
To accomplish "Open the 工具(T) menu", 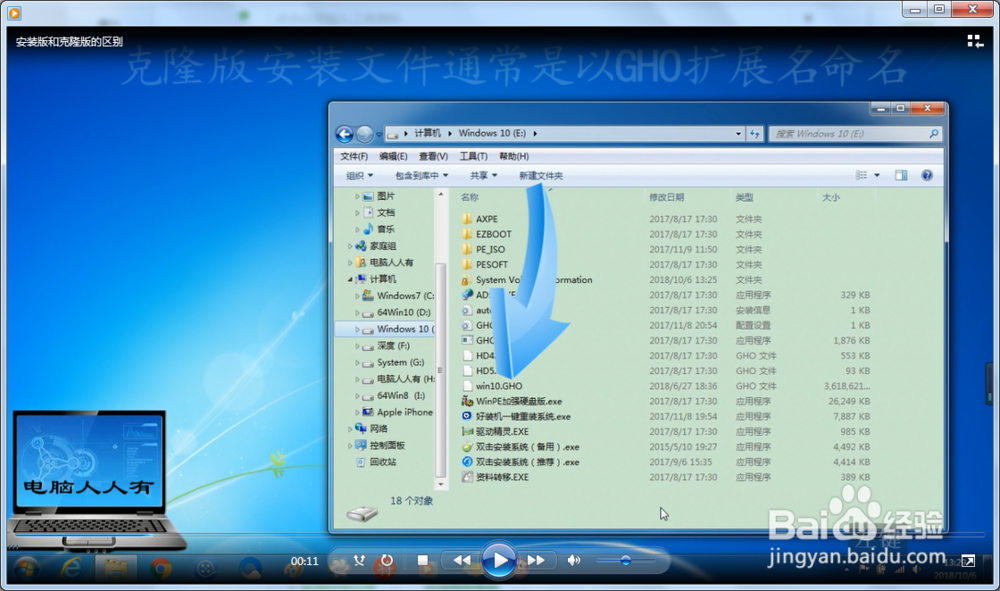I will click(x=473, y=156).
